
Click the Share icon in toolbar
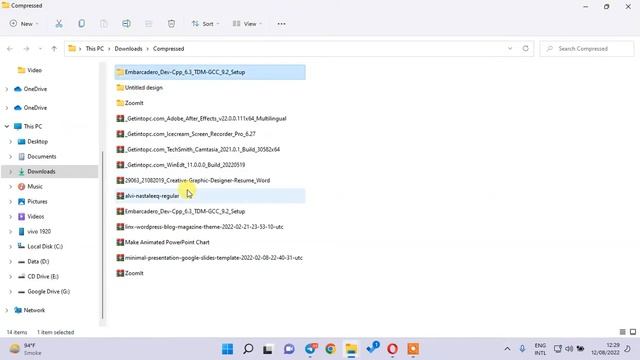[x=149, y=24]
